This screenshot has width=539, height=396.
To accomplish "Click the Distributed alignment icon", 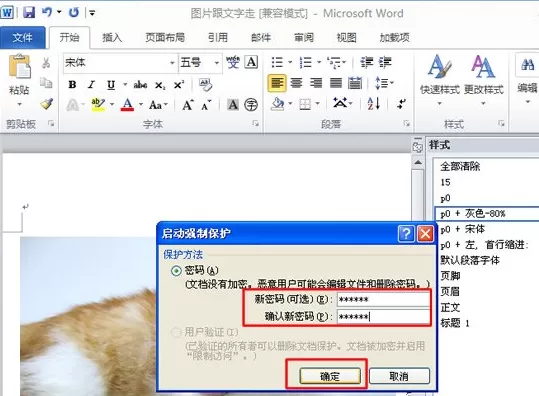I will tap(355, 83).
